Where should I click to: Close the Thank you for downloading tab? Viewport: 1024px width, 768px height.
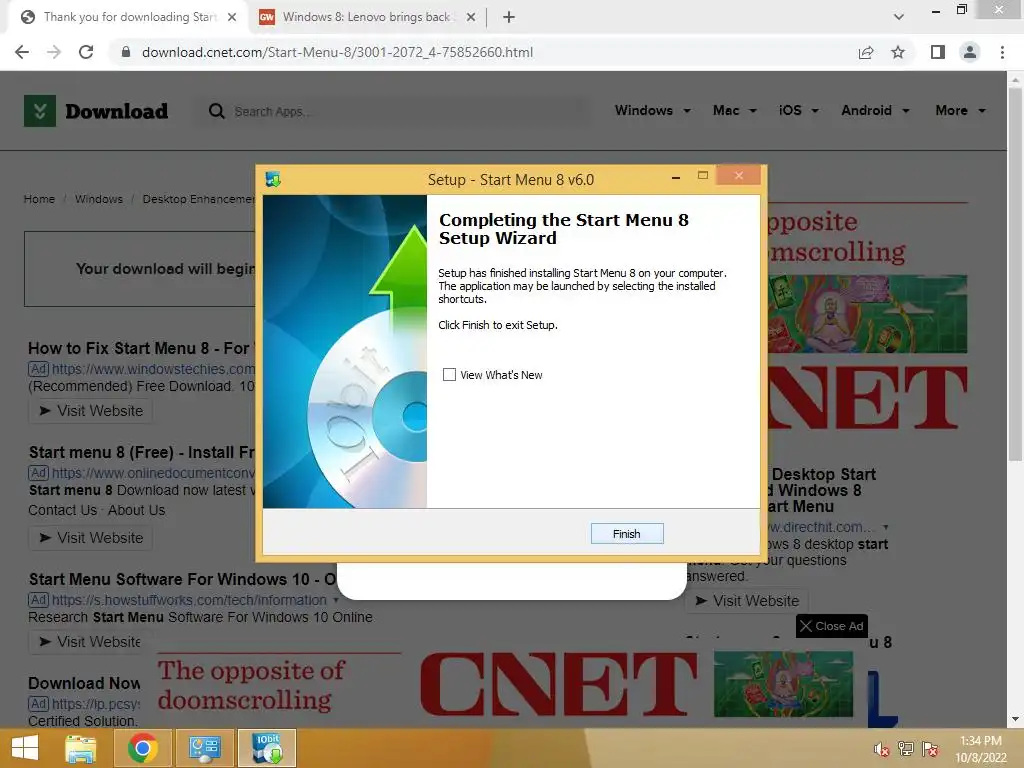tap(232, 17)
